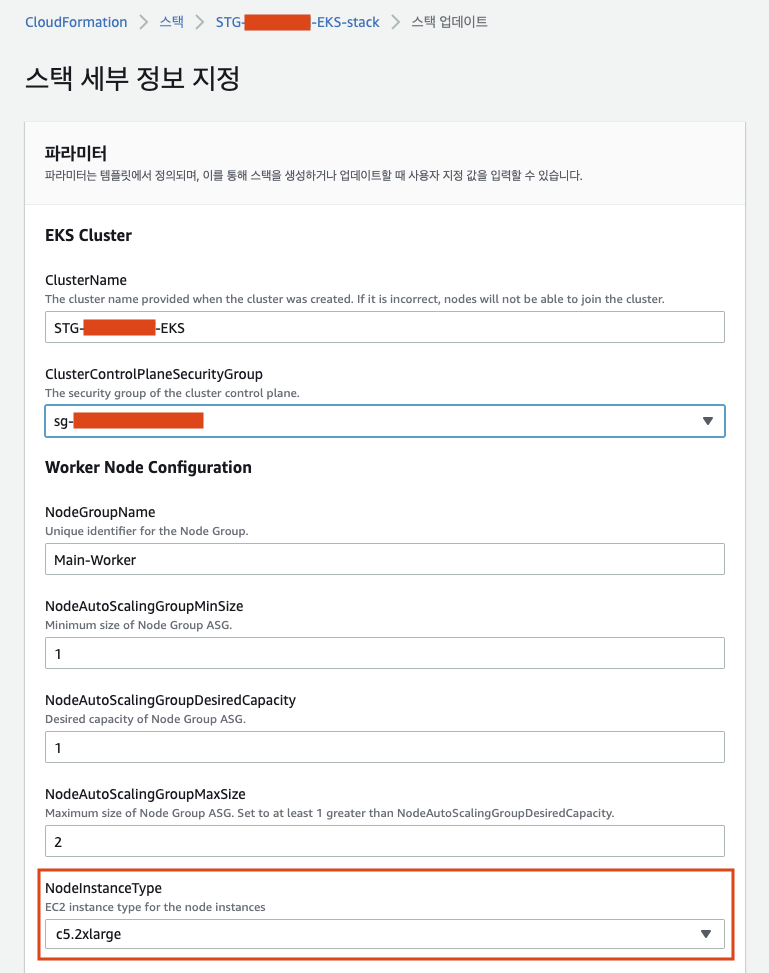
Task: Open the STG EKS-stack breadcrumb link
Action: tap(297, 22)
